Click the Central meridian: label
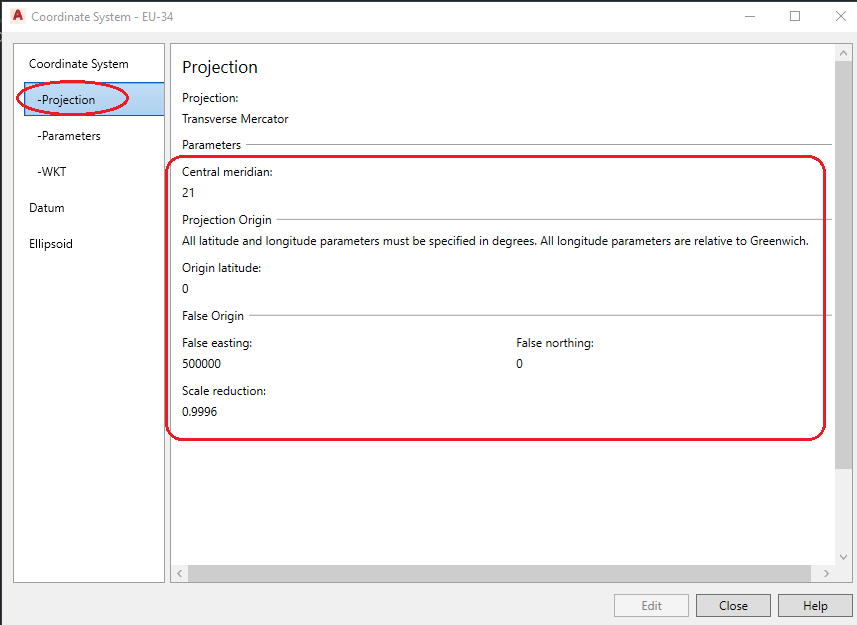This screenshot has height=625, width=857. (227, 172)
